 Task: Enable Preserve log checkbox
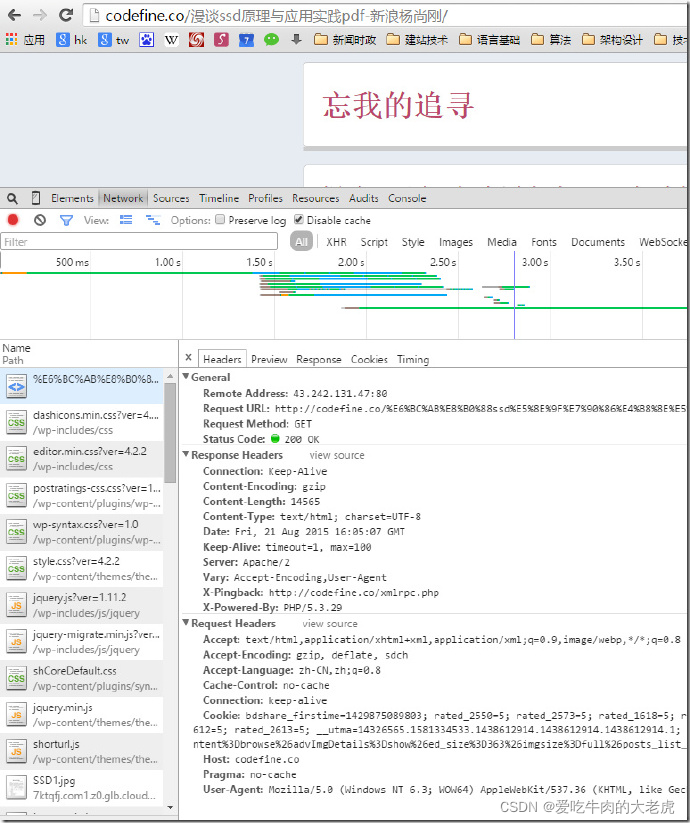coord(220,219)
